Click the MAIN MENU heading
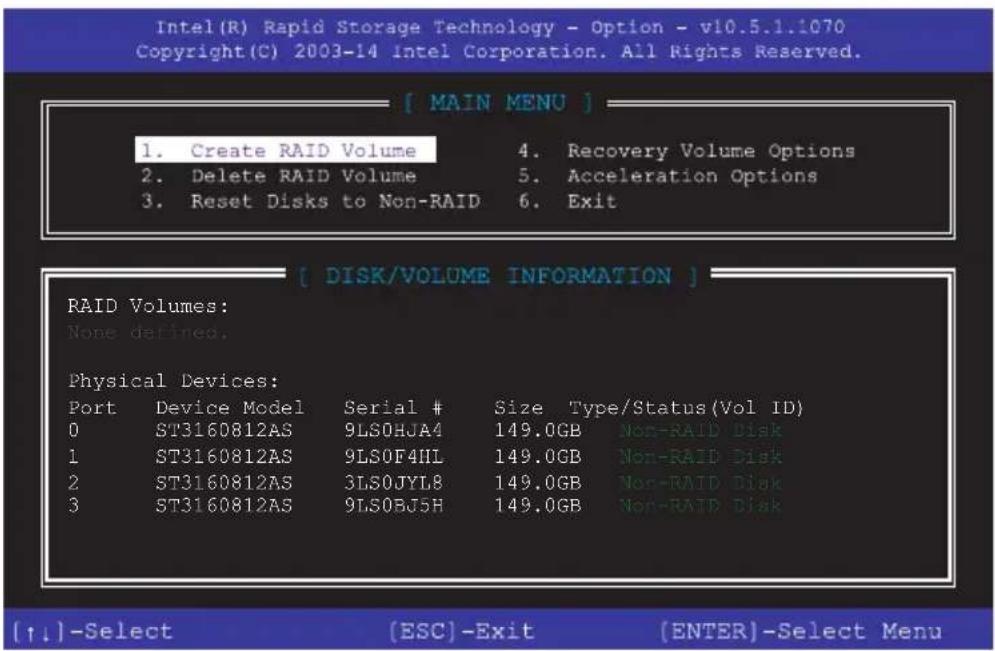This screenshot has height=651, width=995. click(x=498, y=102)
